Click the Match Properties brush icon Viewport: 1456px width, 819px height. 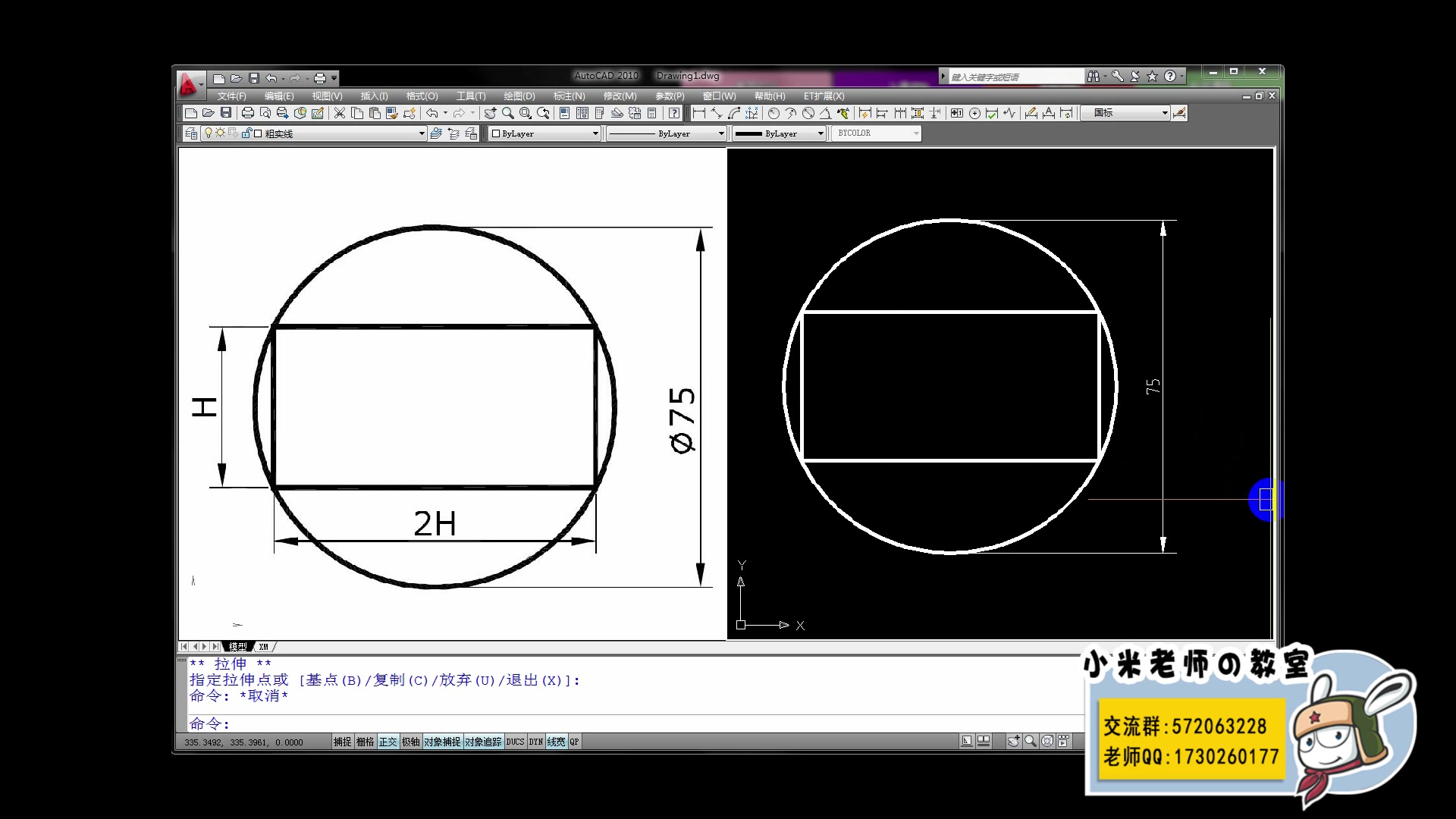click(x=392, y=113)
